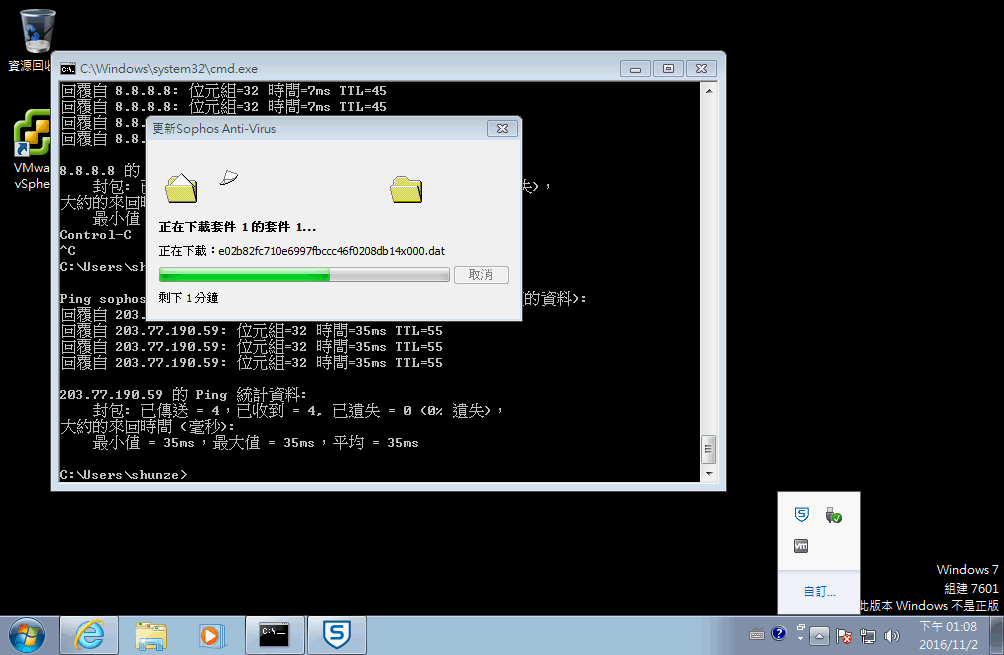
Task: Open network connection tray icon
Action: pos(868,636)
